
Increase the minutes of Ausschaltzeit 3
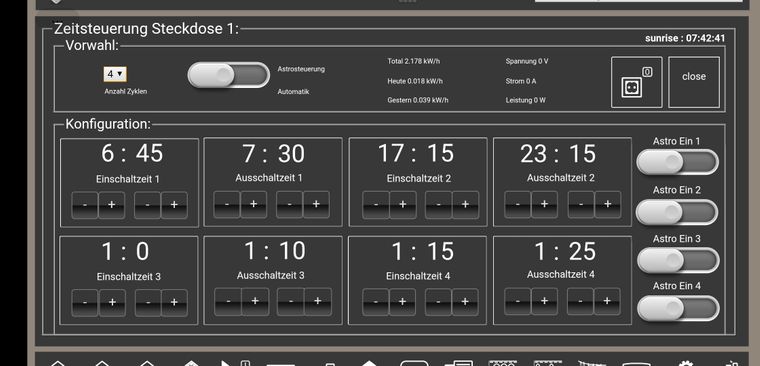click(317, 302)
